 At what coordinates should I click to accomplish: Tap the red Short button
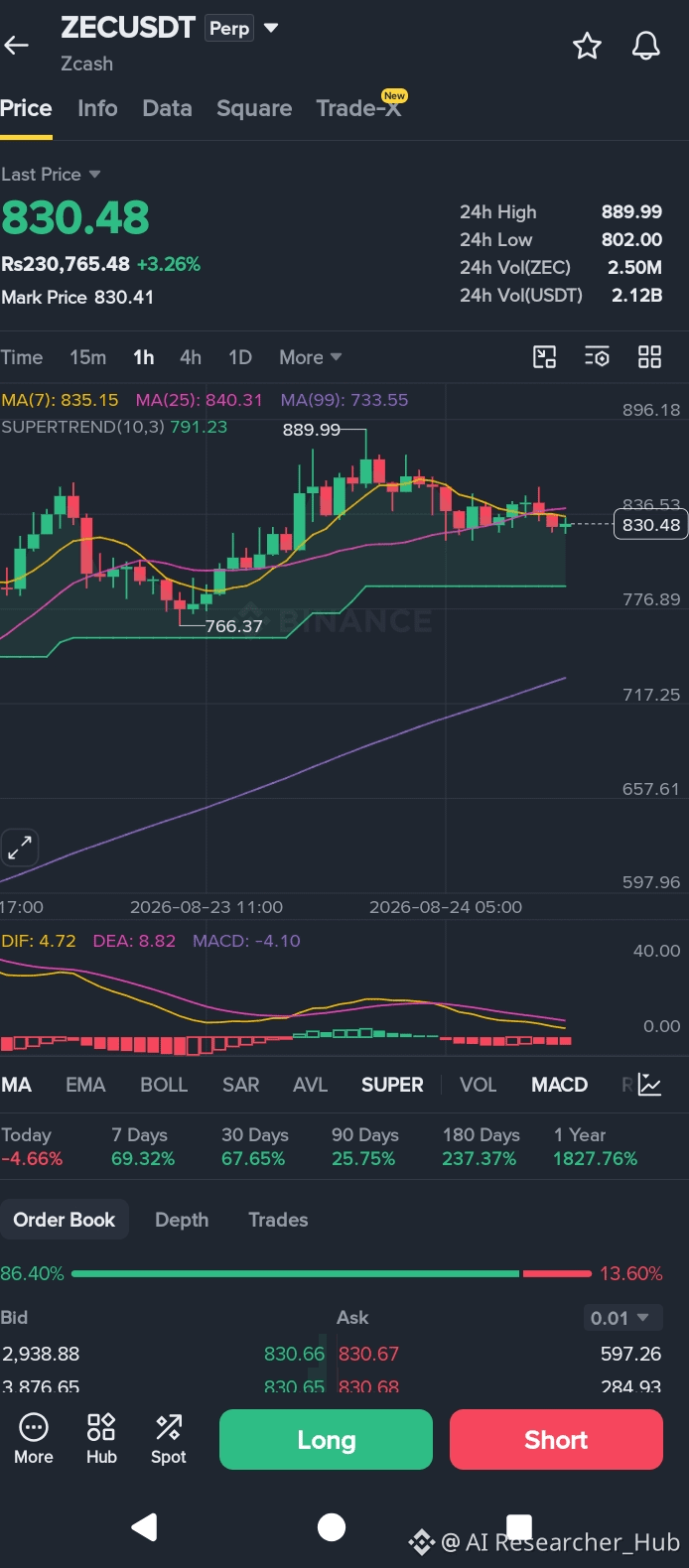tap(556, 1439)
